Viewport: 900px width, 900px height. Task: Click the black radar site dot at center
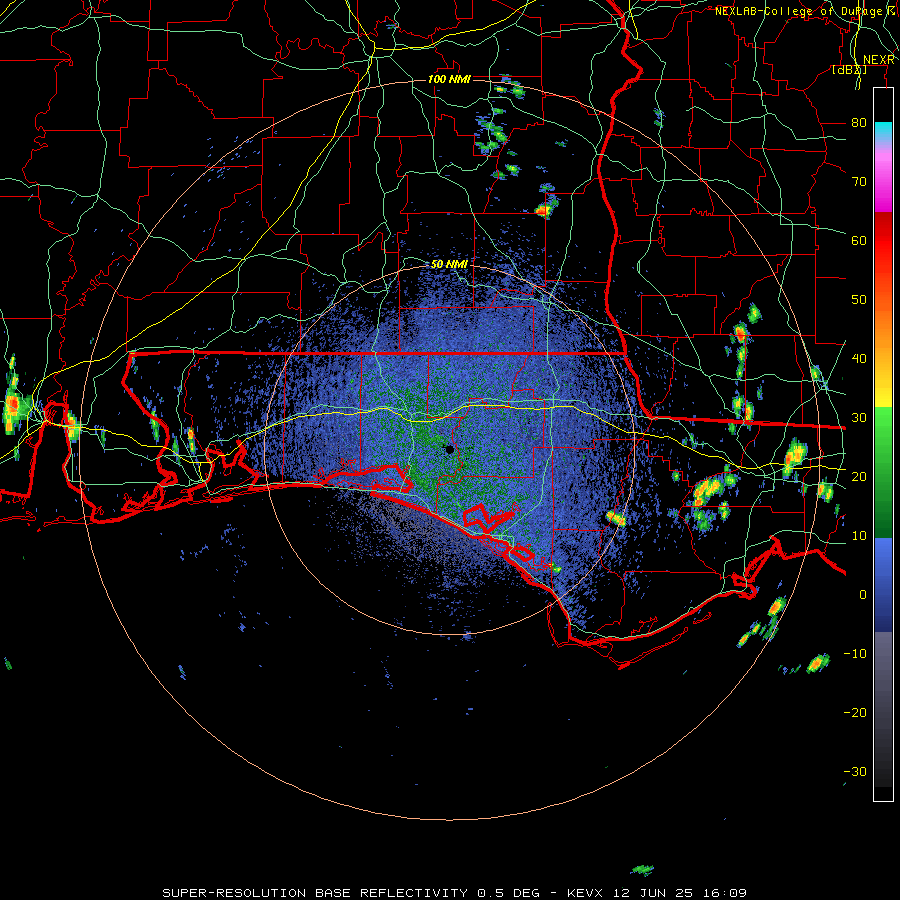(x=449, y=449)
